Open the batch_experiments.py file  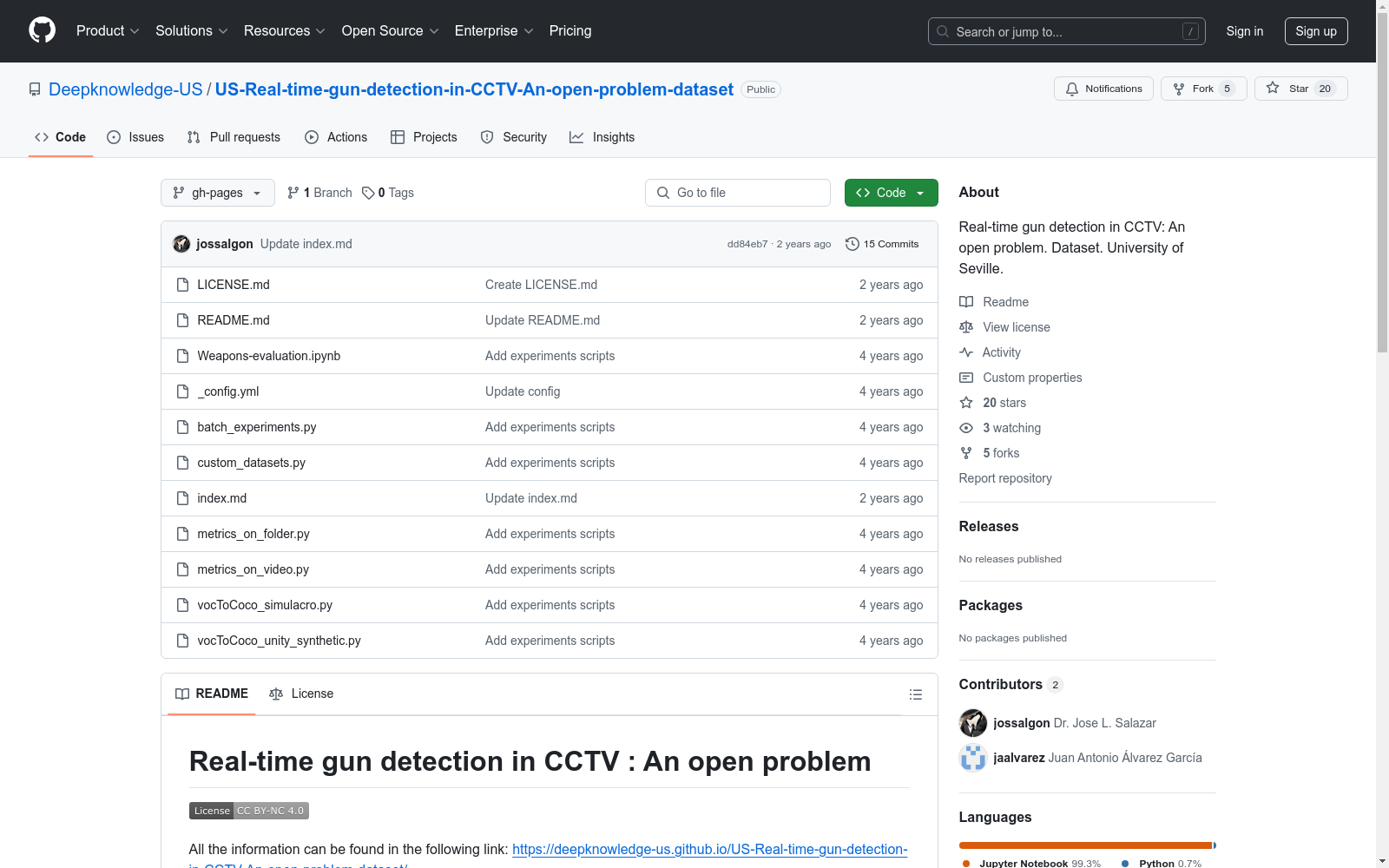coord(257,427)
